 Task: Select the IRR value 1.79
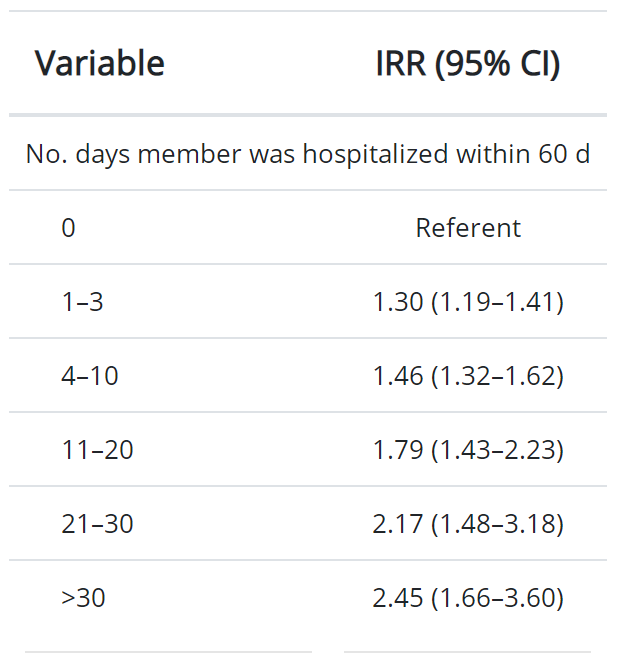(398, 450)
